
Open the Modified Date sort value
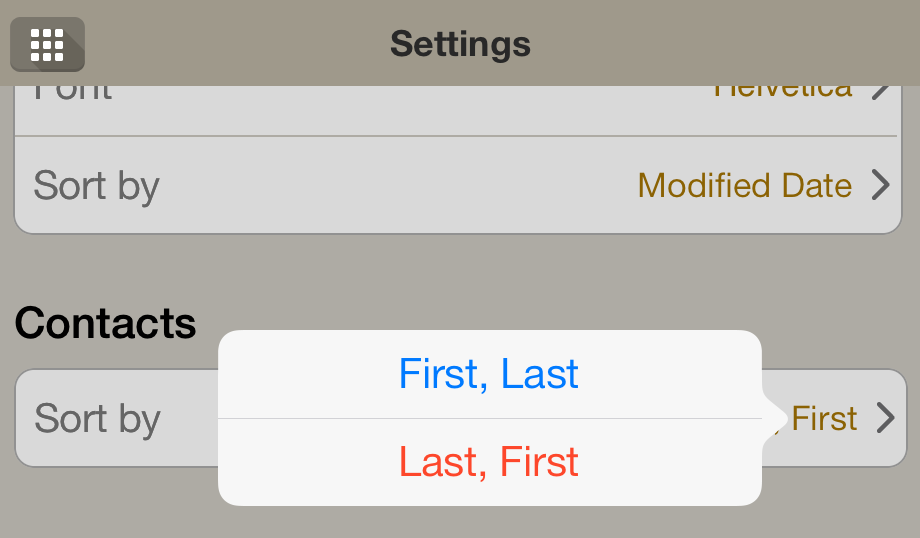pos(745,185)
